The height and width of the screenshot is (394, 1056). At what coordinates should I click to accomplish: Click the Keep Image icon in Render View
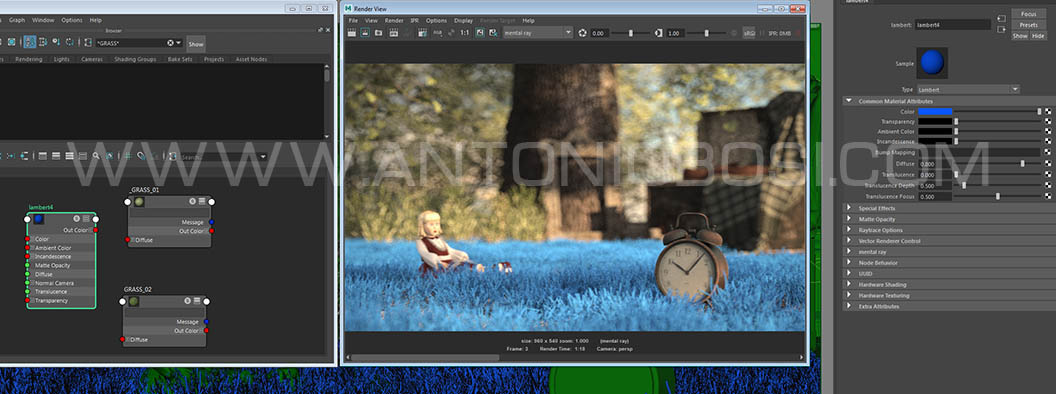480,32
